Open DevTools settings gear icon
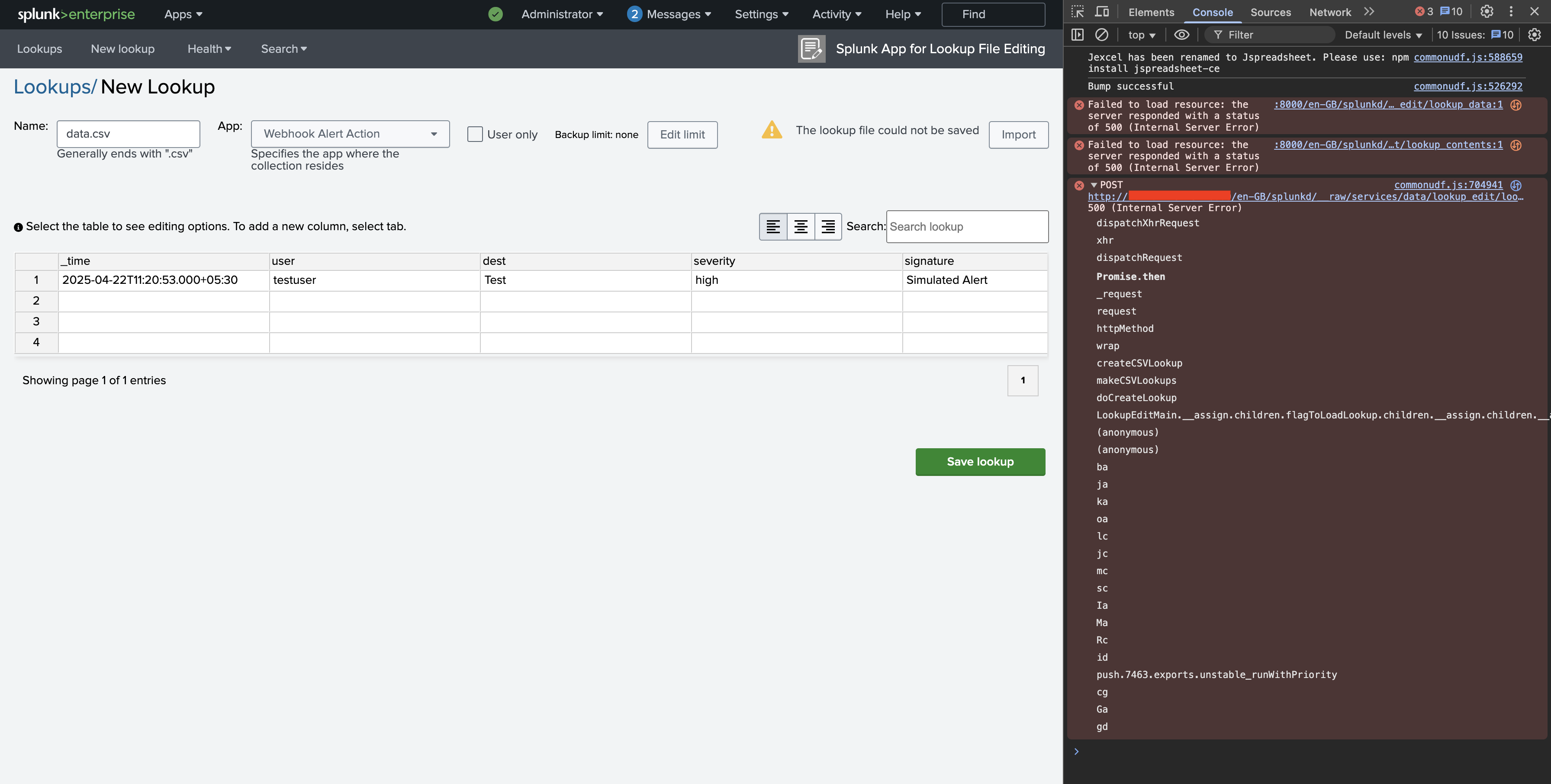 tap(1487, 11)
